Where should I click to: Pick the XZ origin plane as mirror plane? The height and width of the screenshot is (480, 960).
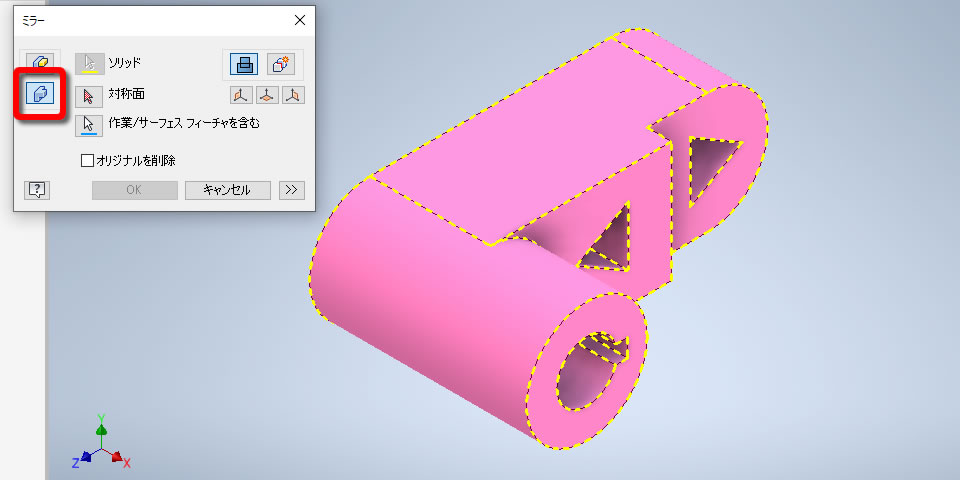(x=268, y=95)
